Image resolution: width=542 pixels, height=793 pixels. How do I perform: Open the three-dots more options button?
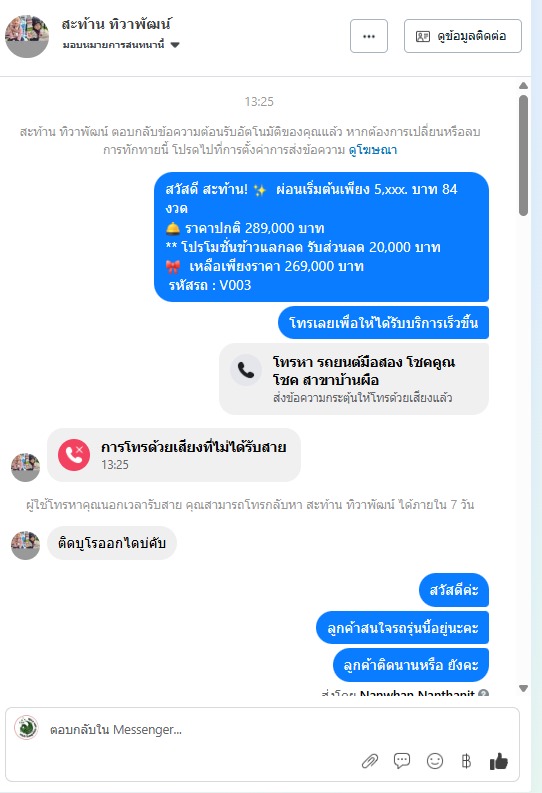(x=369, y=36)
